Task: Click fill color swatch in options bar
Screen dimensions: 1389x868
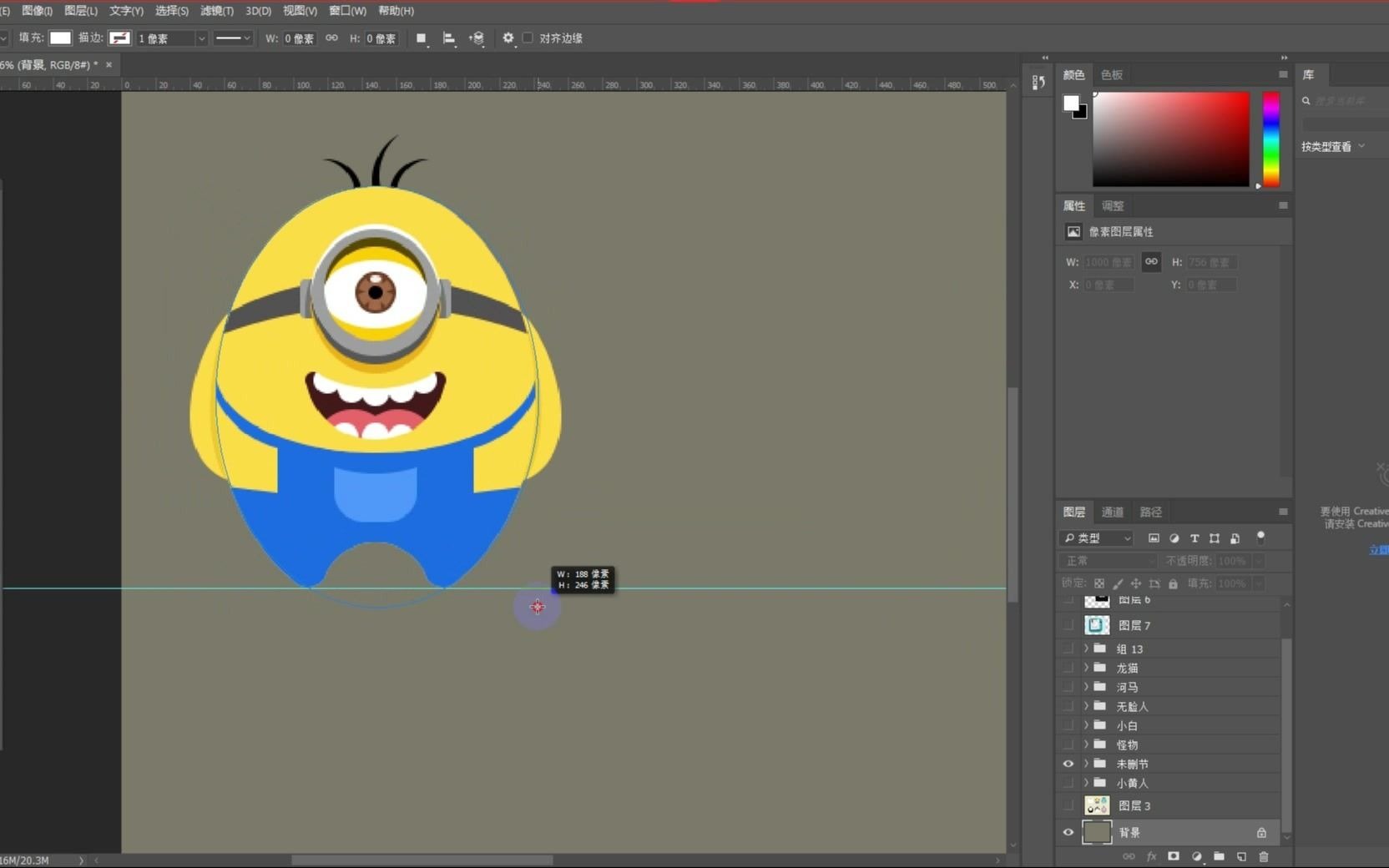Action: pyautogui.click(x=60, y=38)
